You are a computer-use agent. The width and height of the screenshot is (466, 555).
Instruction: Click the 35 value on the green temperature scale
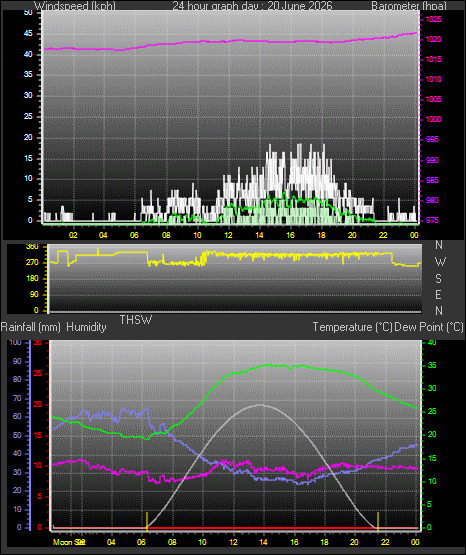(432, 365)
